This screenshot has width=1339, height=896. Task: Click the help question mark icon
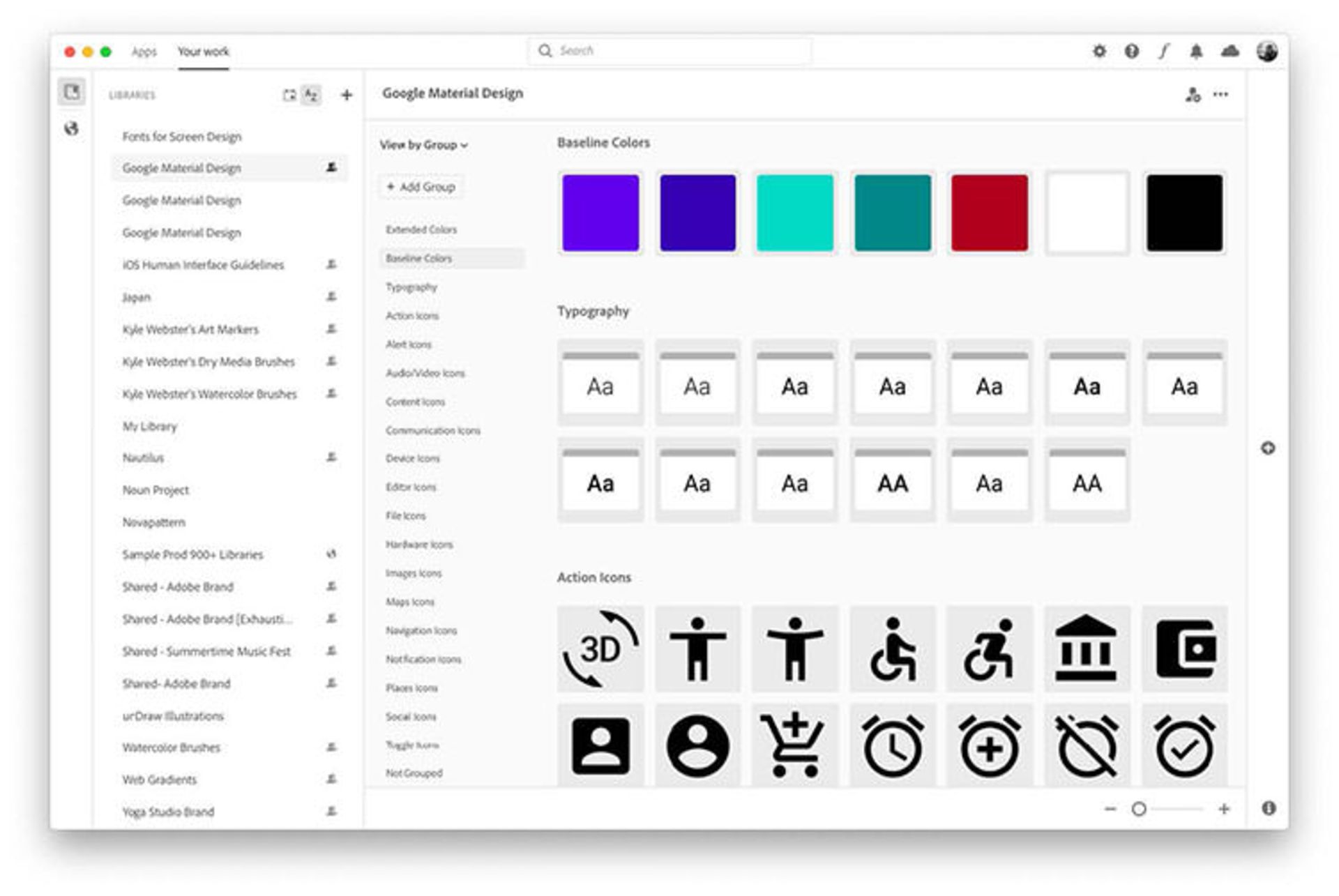[x=1133, y=51]
